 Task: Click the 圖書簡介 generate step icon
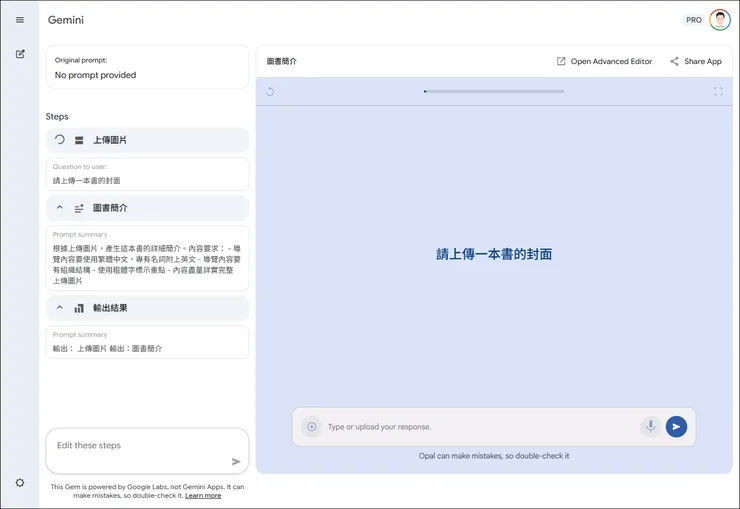79,208
